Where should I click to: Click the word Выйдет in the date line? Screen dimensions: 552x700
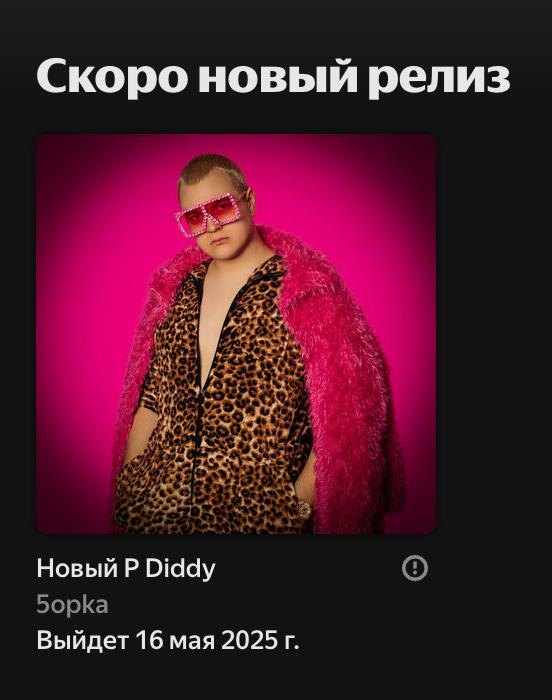(83, 640)
